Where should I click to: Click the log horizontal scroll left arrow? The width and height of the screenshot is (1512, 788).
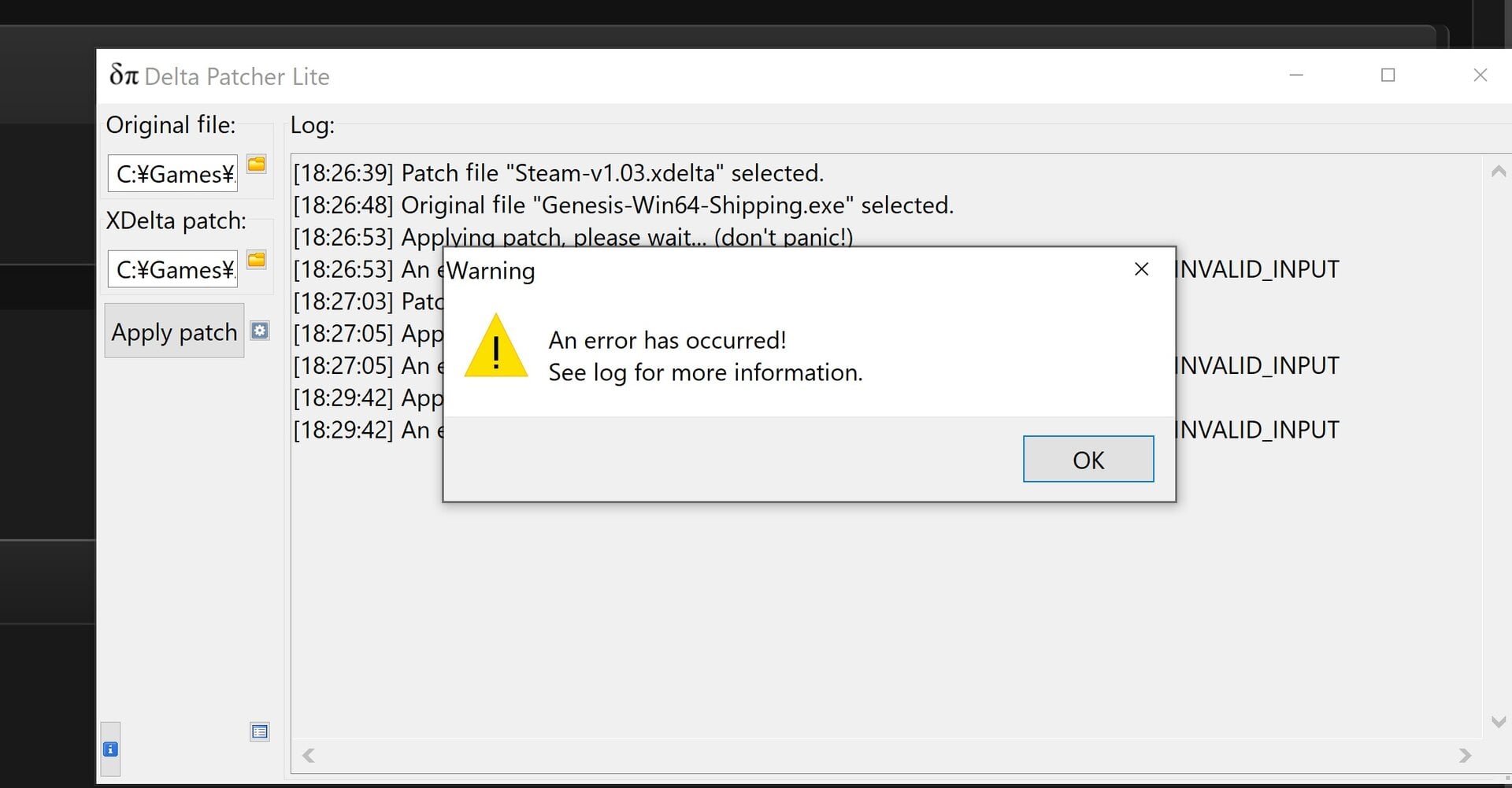click(309, 756)
